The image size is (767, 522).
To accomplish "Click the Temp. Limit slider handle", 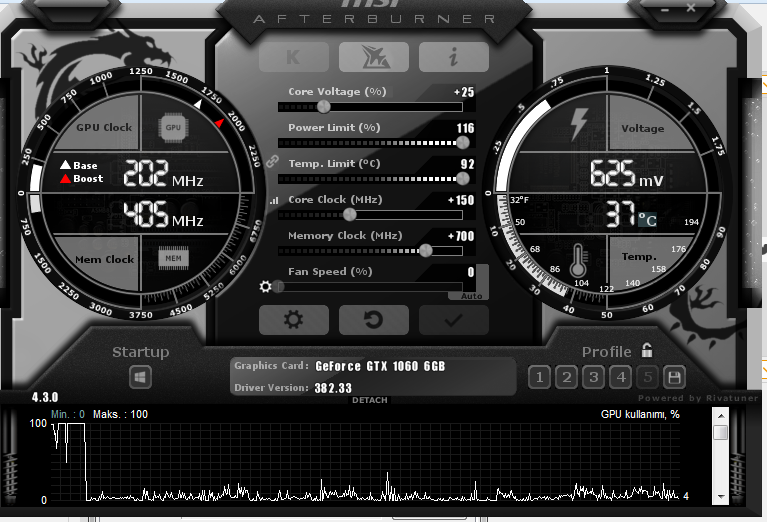I will pyautogui.click(x=462, y=179).
